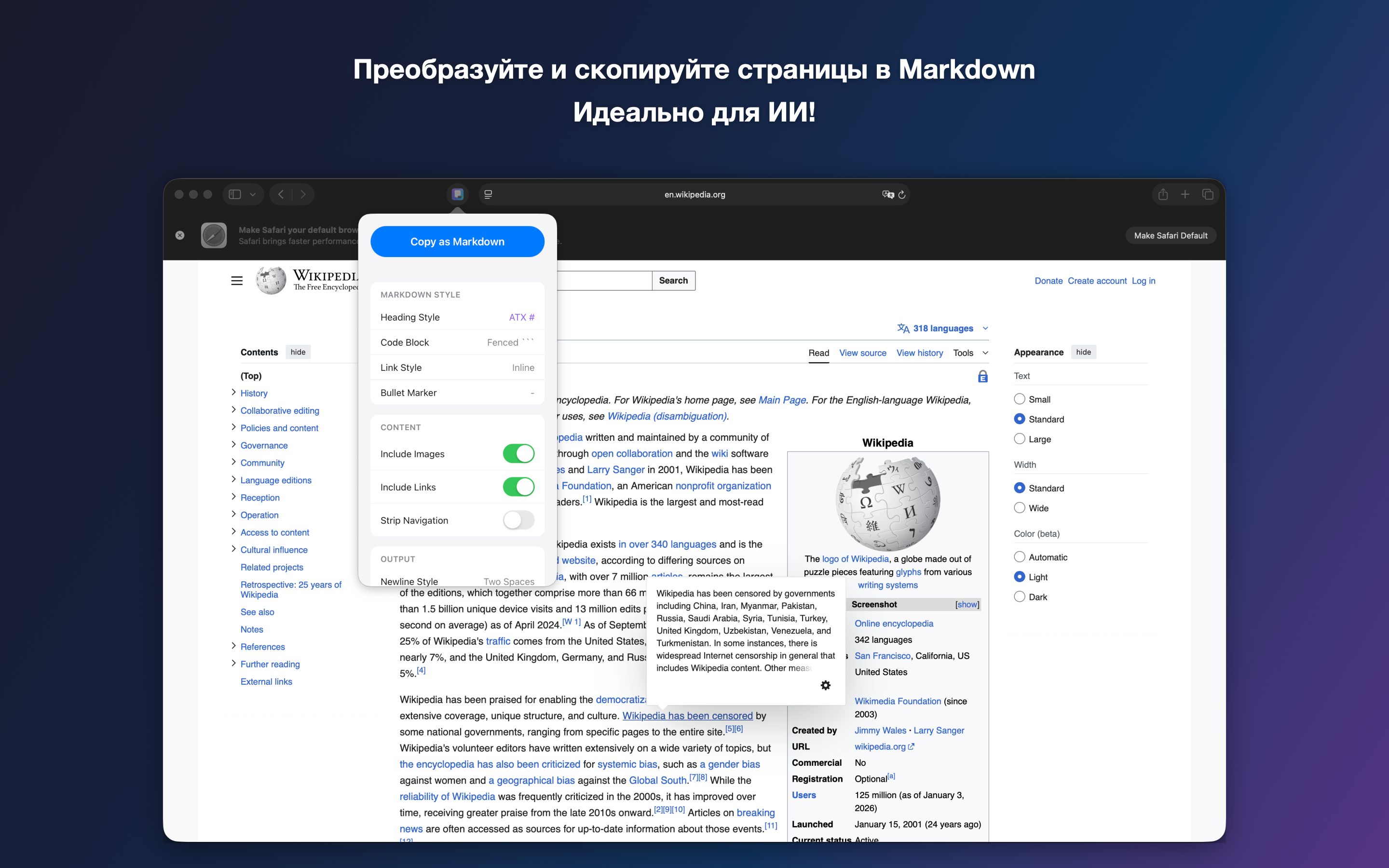The height and width of the screenshot is (868, 1389).
Task: Toggle the Include Links switch
Action: coord(518,487)
